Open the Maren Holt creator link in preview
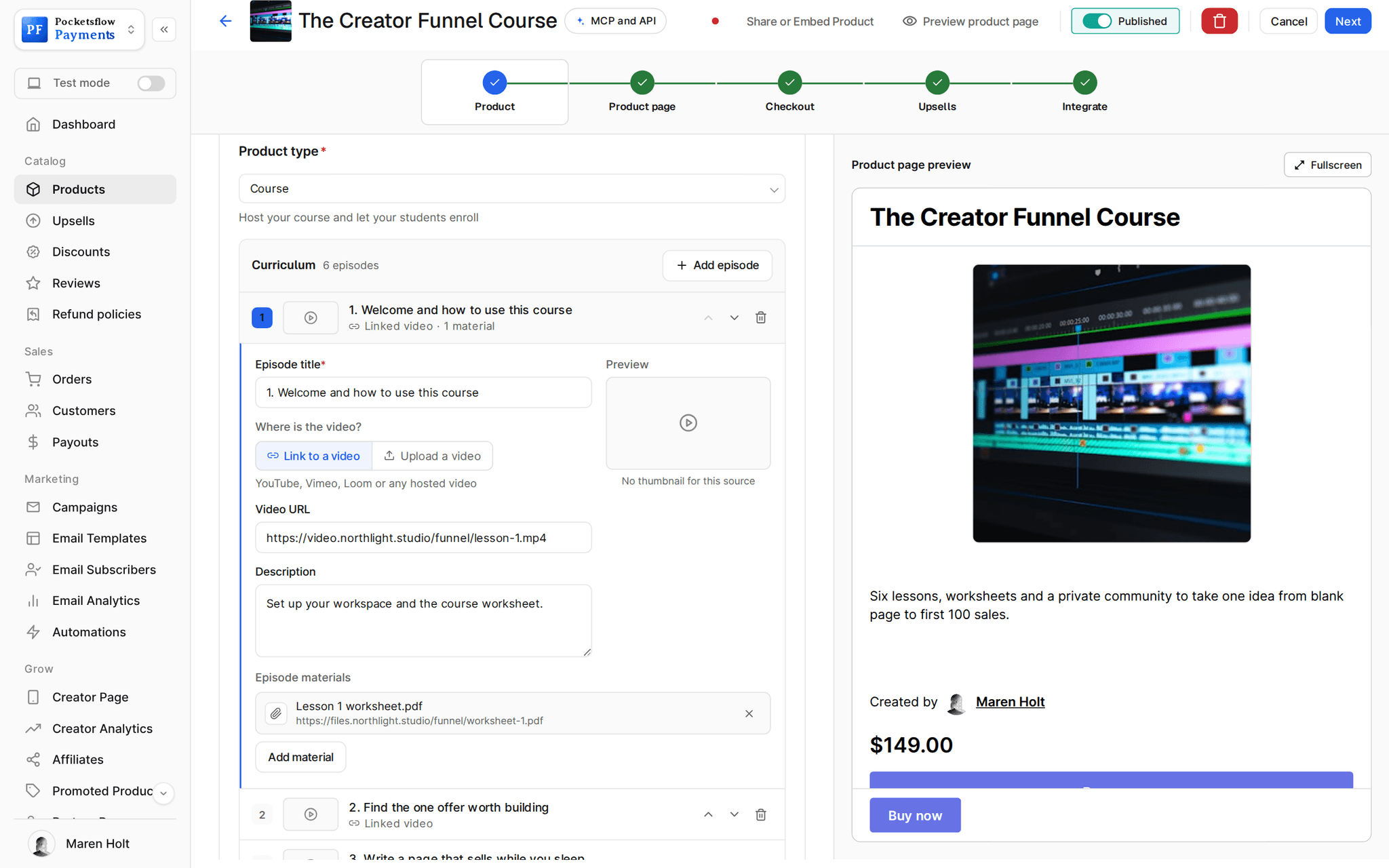The image size is (1389, 868). 1010,702
